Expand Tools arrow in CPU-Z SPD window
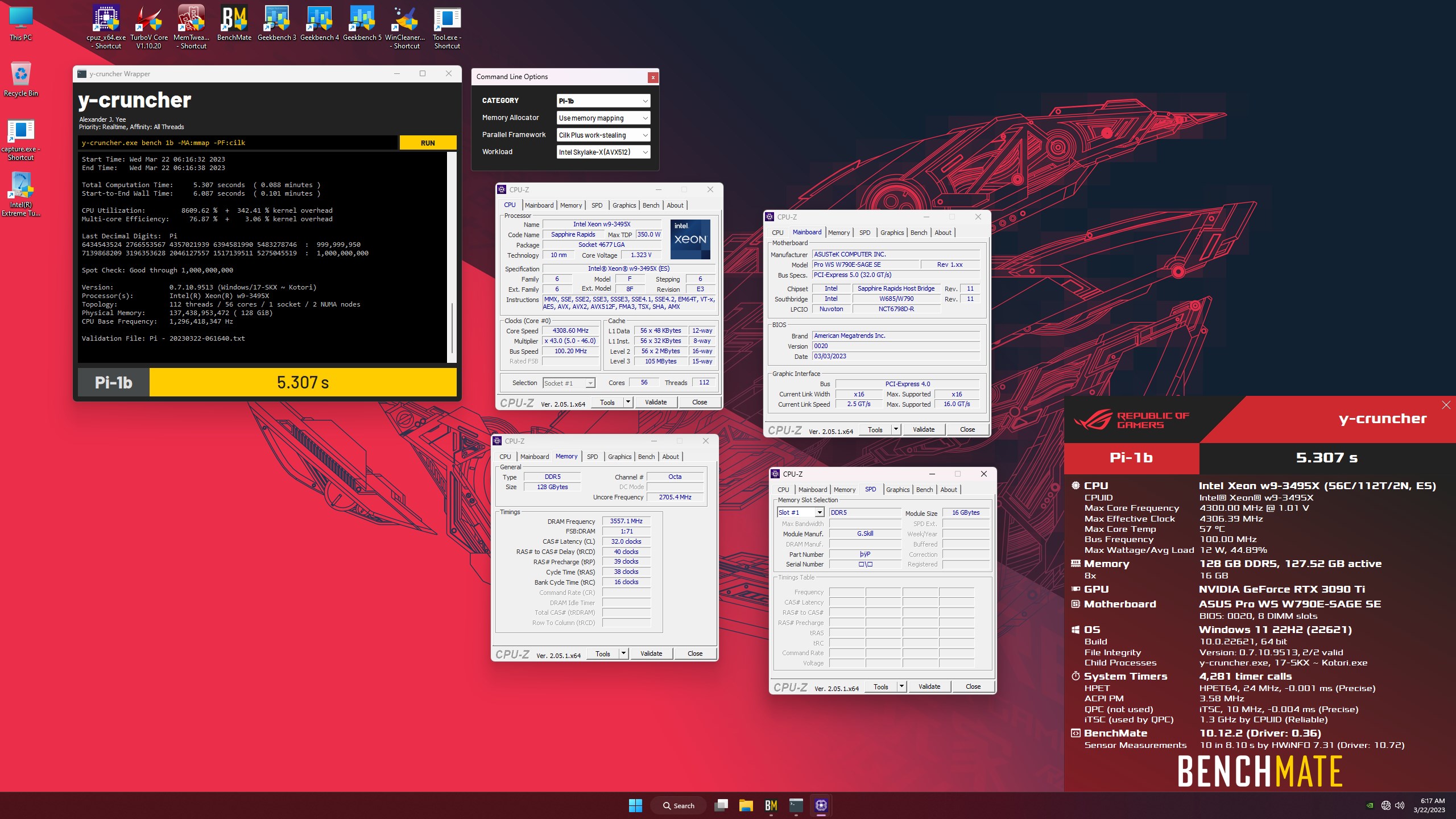The width and height of the screenshot is (1456, 819). click(x=901, y=686)
